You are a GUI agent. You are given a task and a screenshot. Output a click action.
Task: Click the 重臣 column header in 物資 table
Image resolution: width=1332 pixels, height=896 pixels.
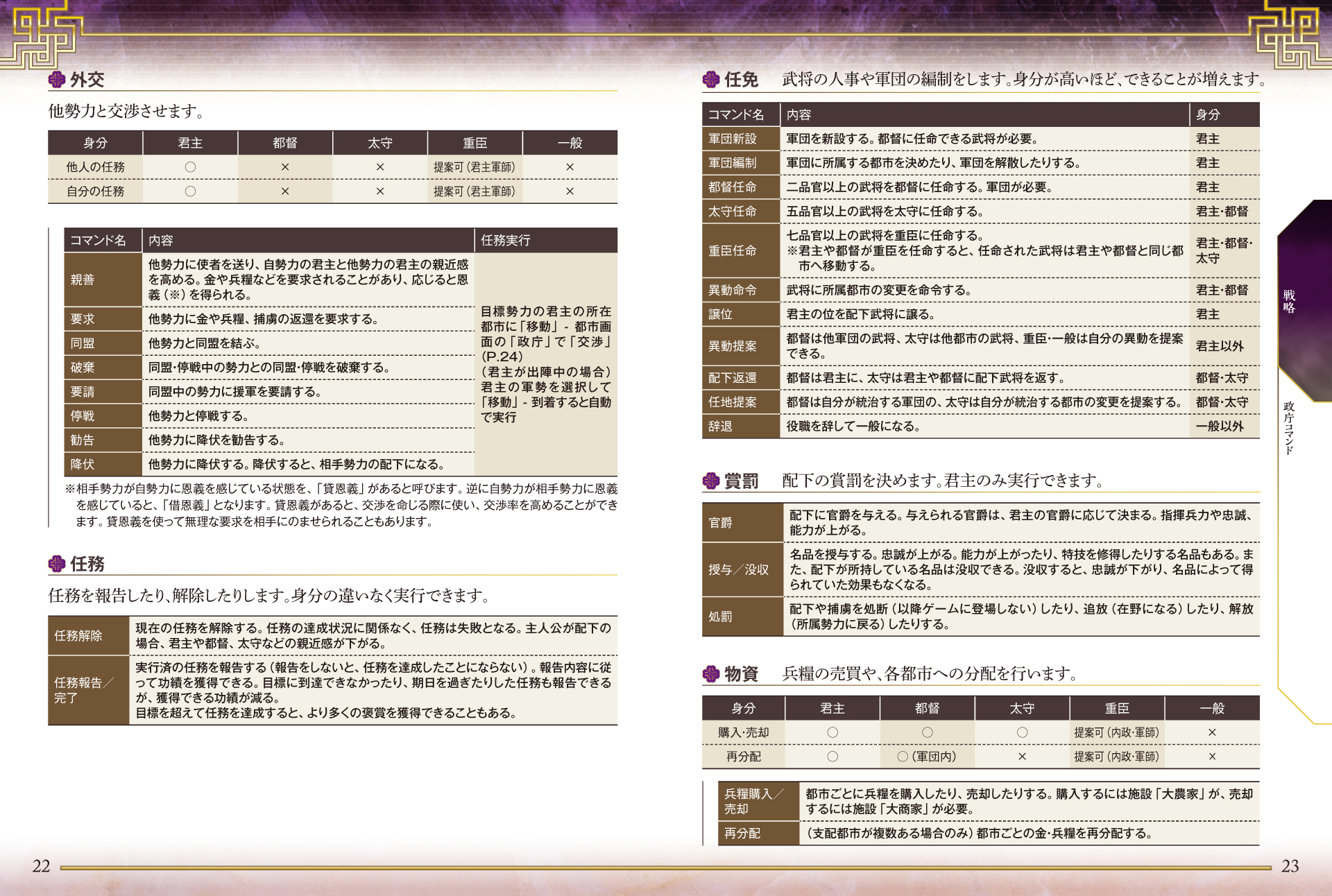(x=1117, y=708)
